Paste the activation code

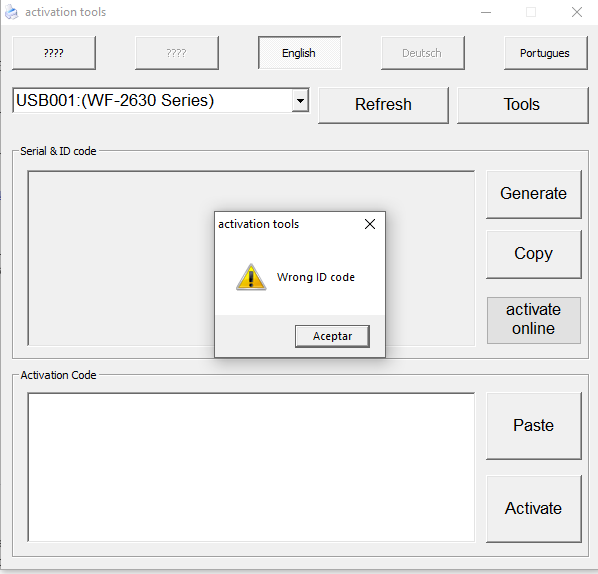[x=534, y=425]
